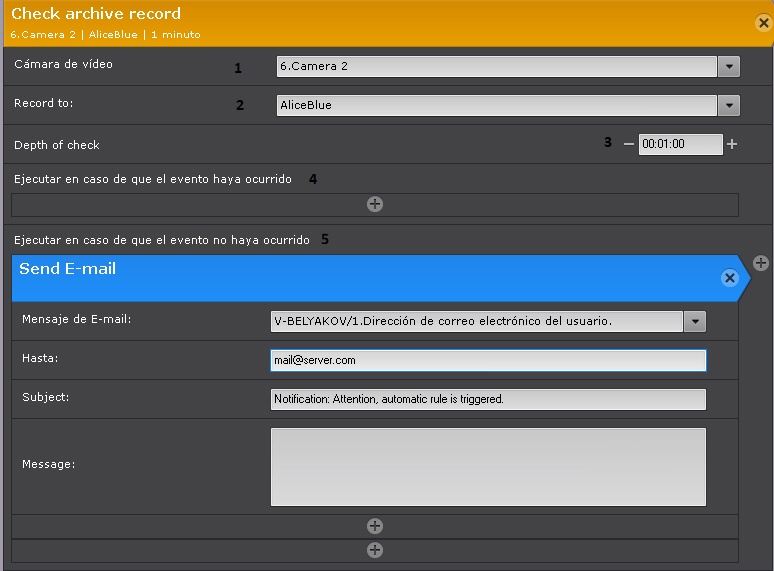Expand the Record to AliceBlue dropdown
Viewport: 774px width, 571px height.
(729, 105)
